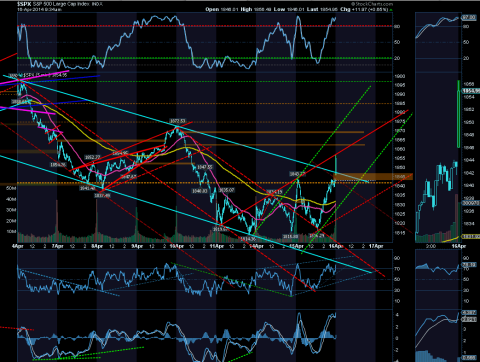The image size is (480, 362).
Task: Click the 10M label on the volume axis
Action: [x=11, y=231]
